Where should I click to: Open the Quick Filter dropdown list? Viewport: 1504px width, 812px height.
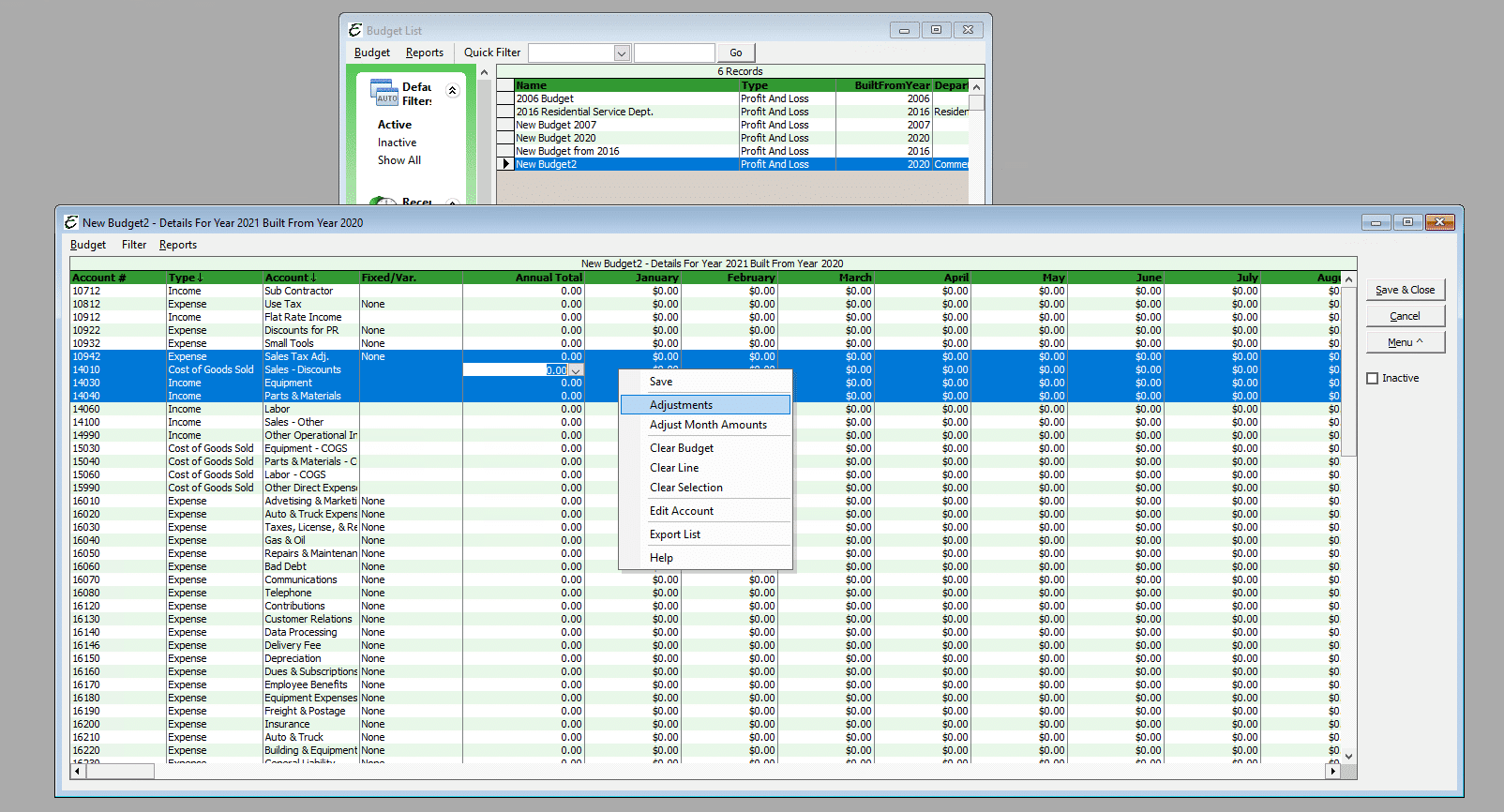point(621,53)
